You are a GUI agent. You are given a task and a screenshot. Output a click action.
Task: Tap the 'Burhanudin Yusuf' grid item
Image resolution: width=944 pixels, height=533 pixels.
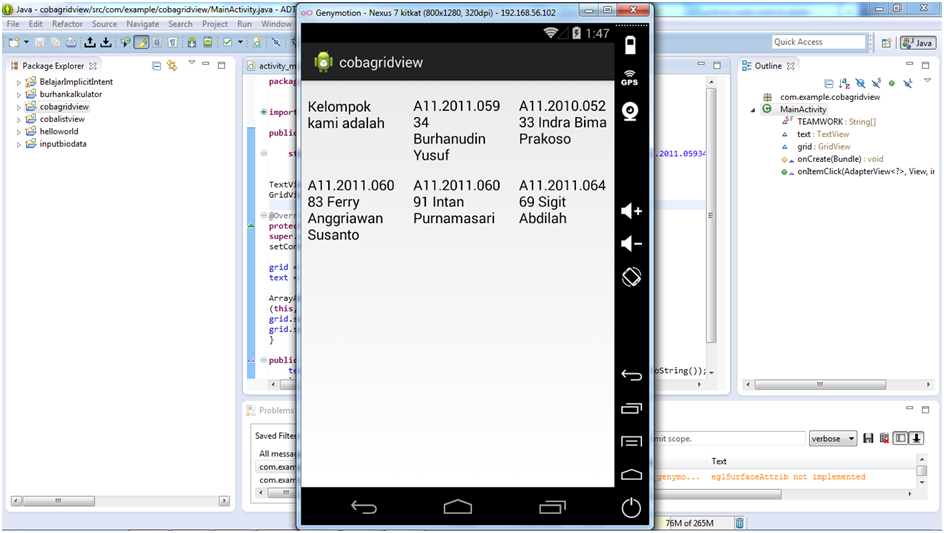(456, 131)
